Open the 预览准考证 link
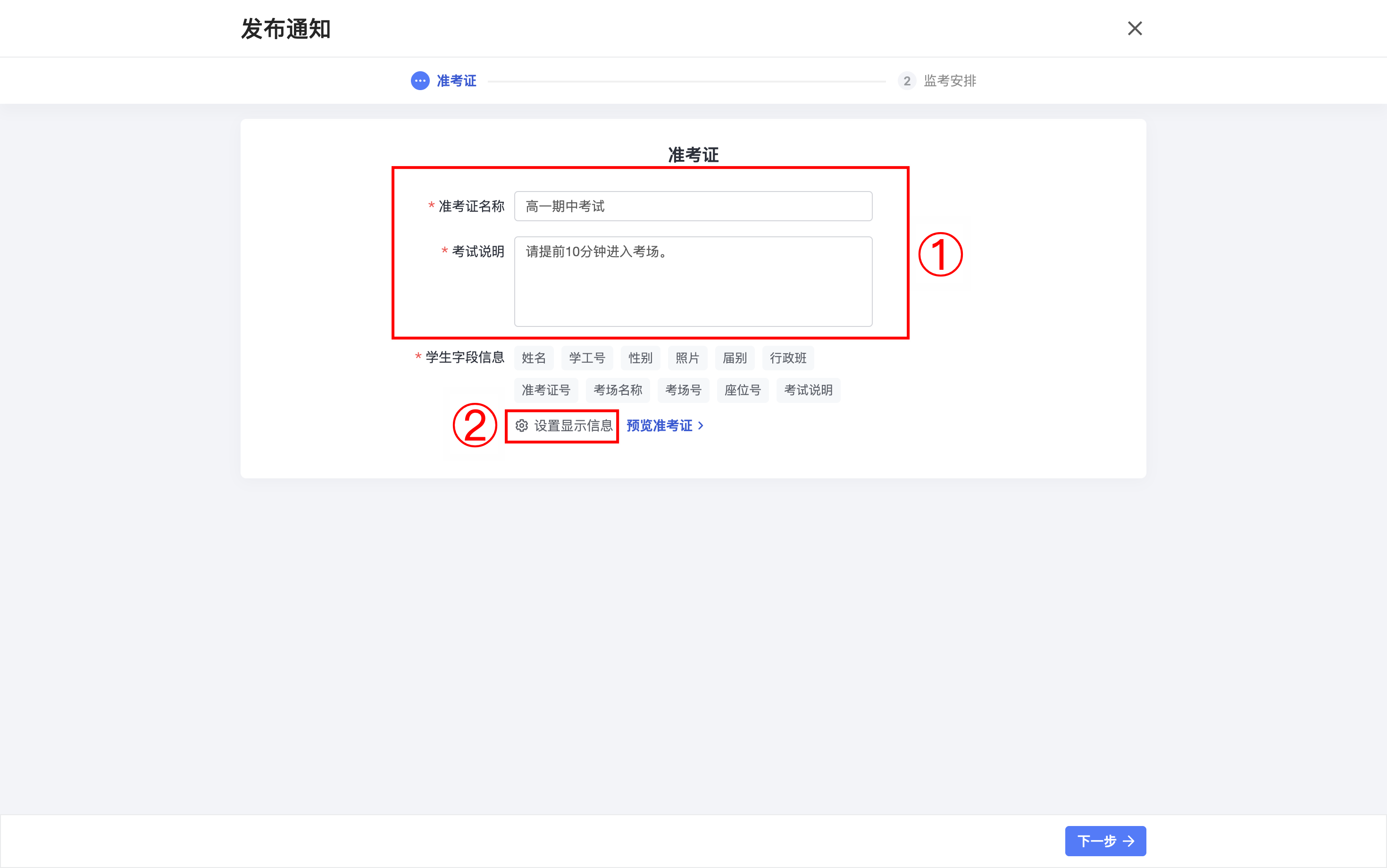Image resolution: width=1387 pixels, height=868 pixels. [665, 426]
